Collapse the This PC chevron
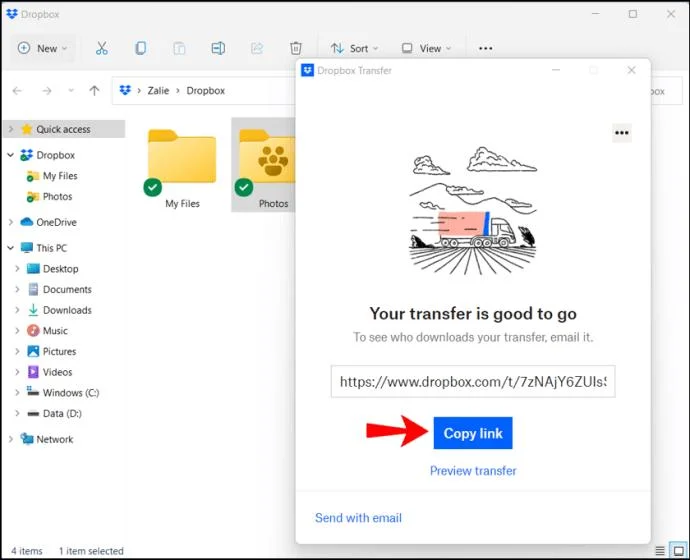This screenshot has height=560, width=690. (11, 248)
